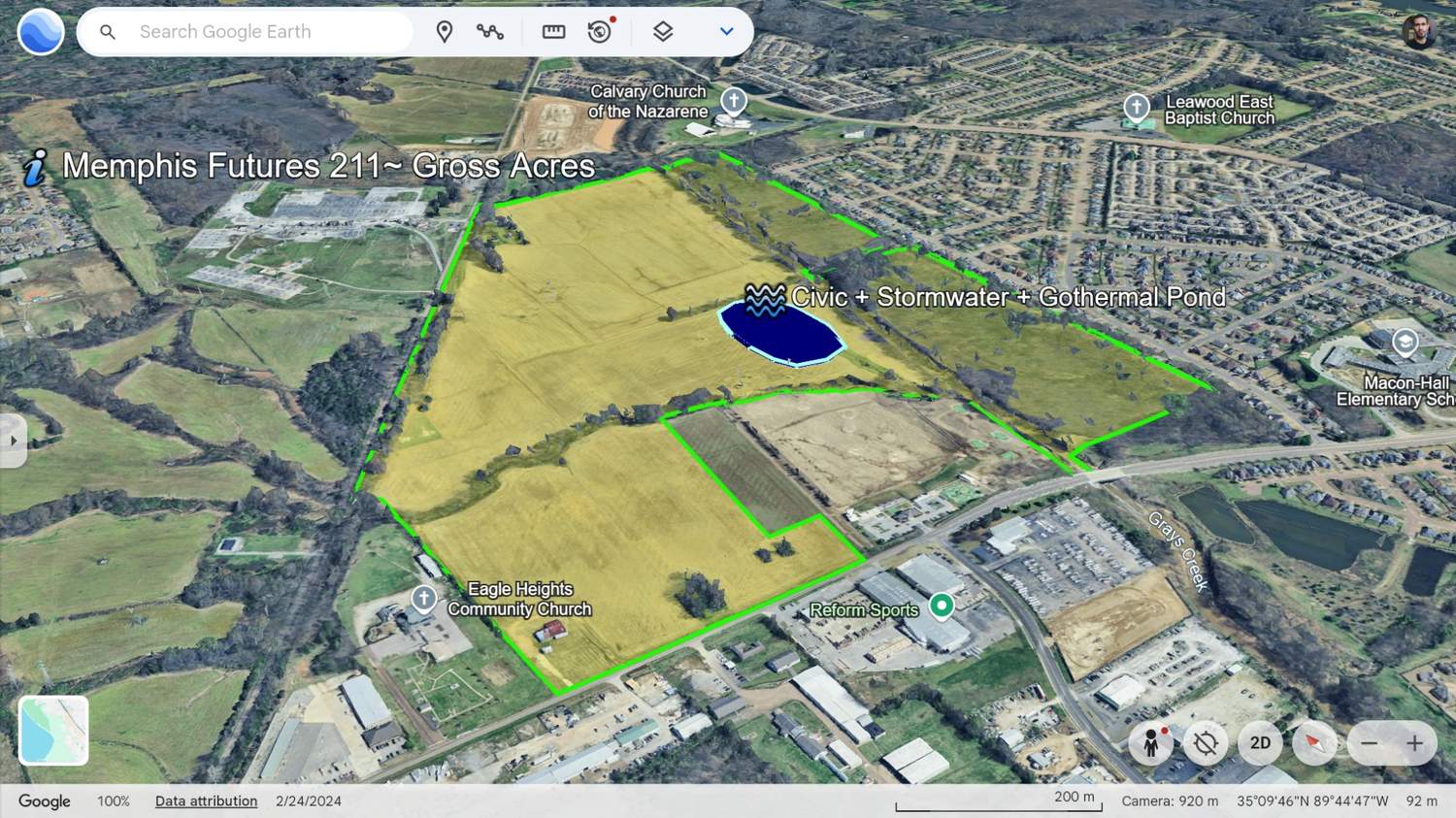Screen dimensions: 1456x818
Task: Expand the toolbar dropdown chevron
Action: point(726,32)
